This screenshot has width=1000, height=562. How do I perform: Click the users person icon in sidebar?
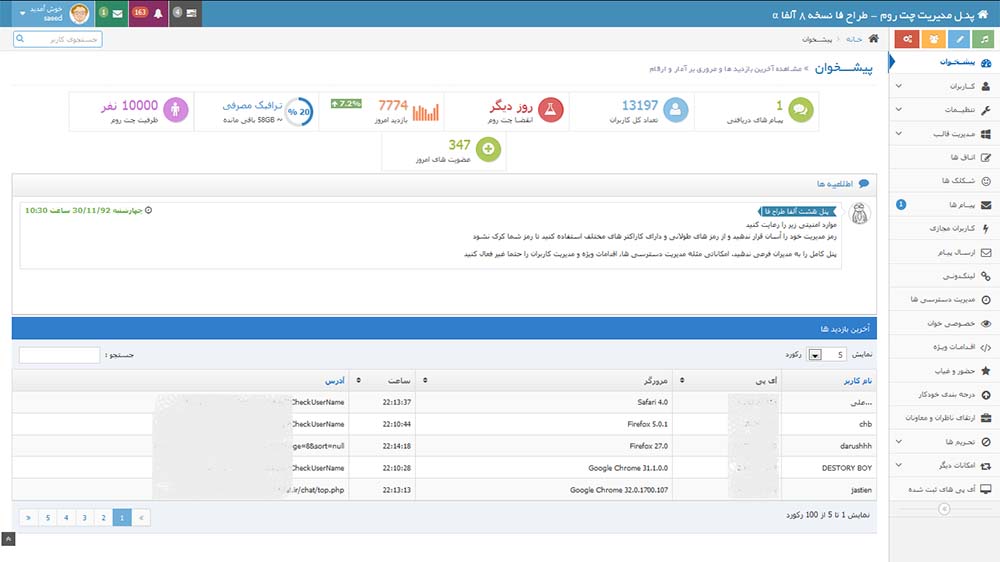pyautogui.click(x=986, y=86)
